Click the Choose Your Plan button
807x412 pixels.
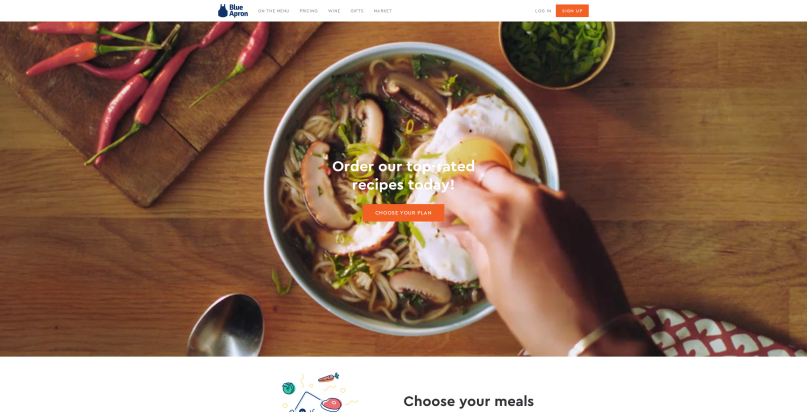coord(404,213)
